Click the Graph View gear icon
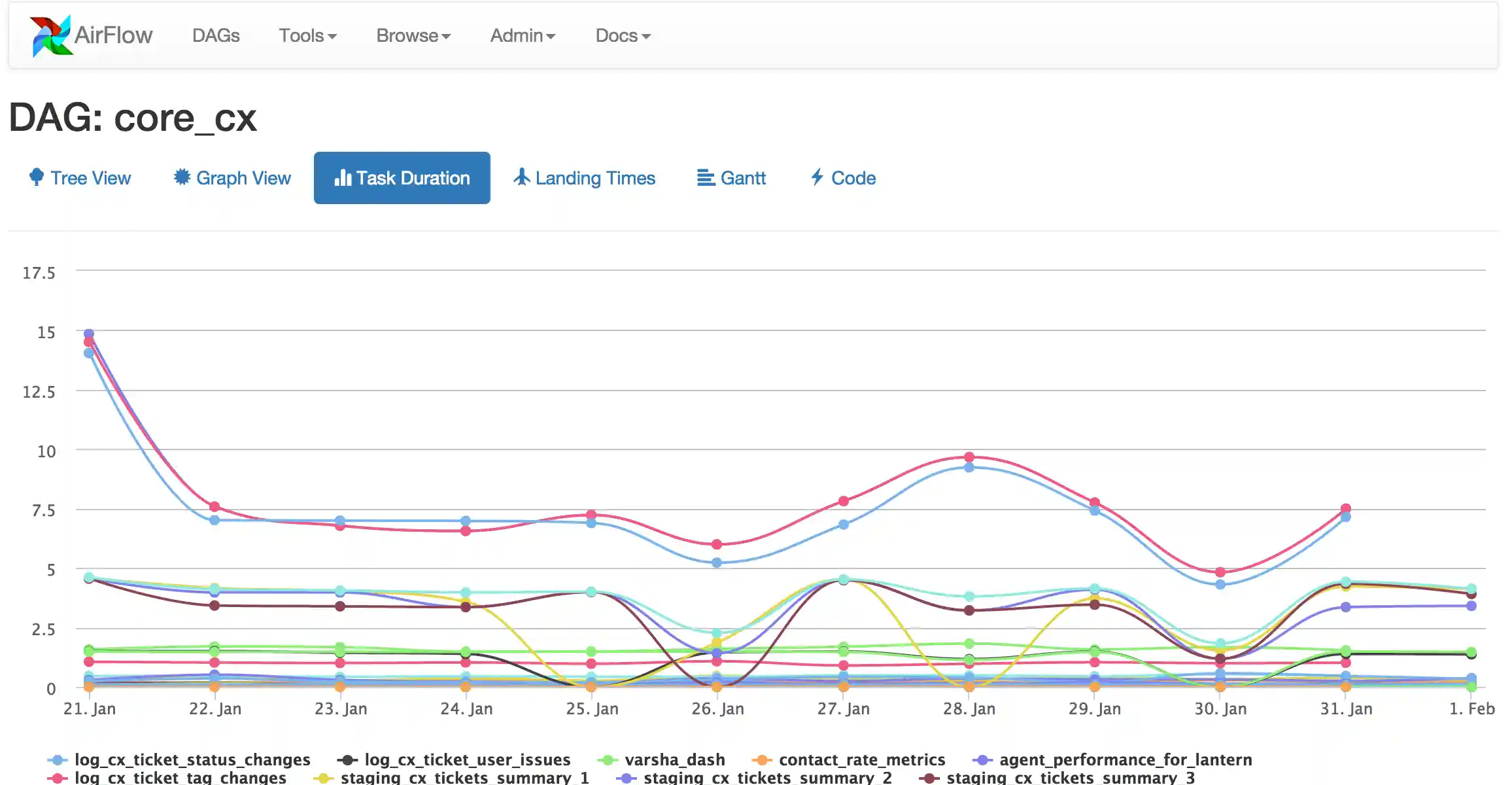This screenshot has height=785, width=1512. pyautogui.click(x=182, y=177)
